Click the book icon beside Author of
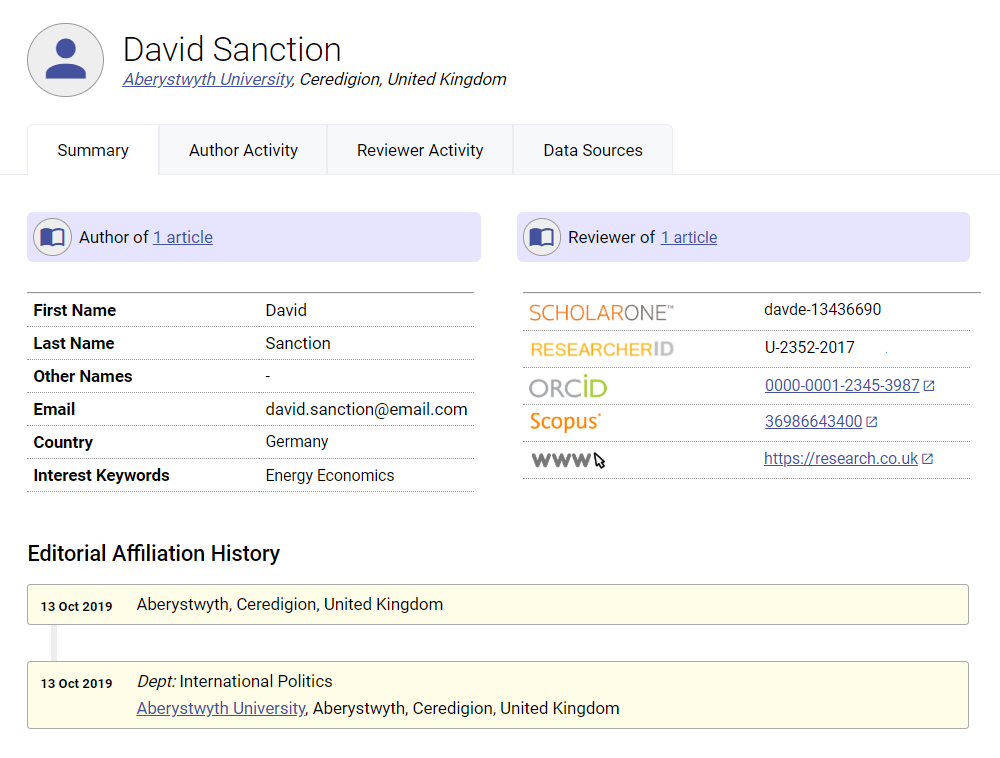 click(x=52, y=237)
